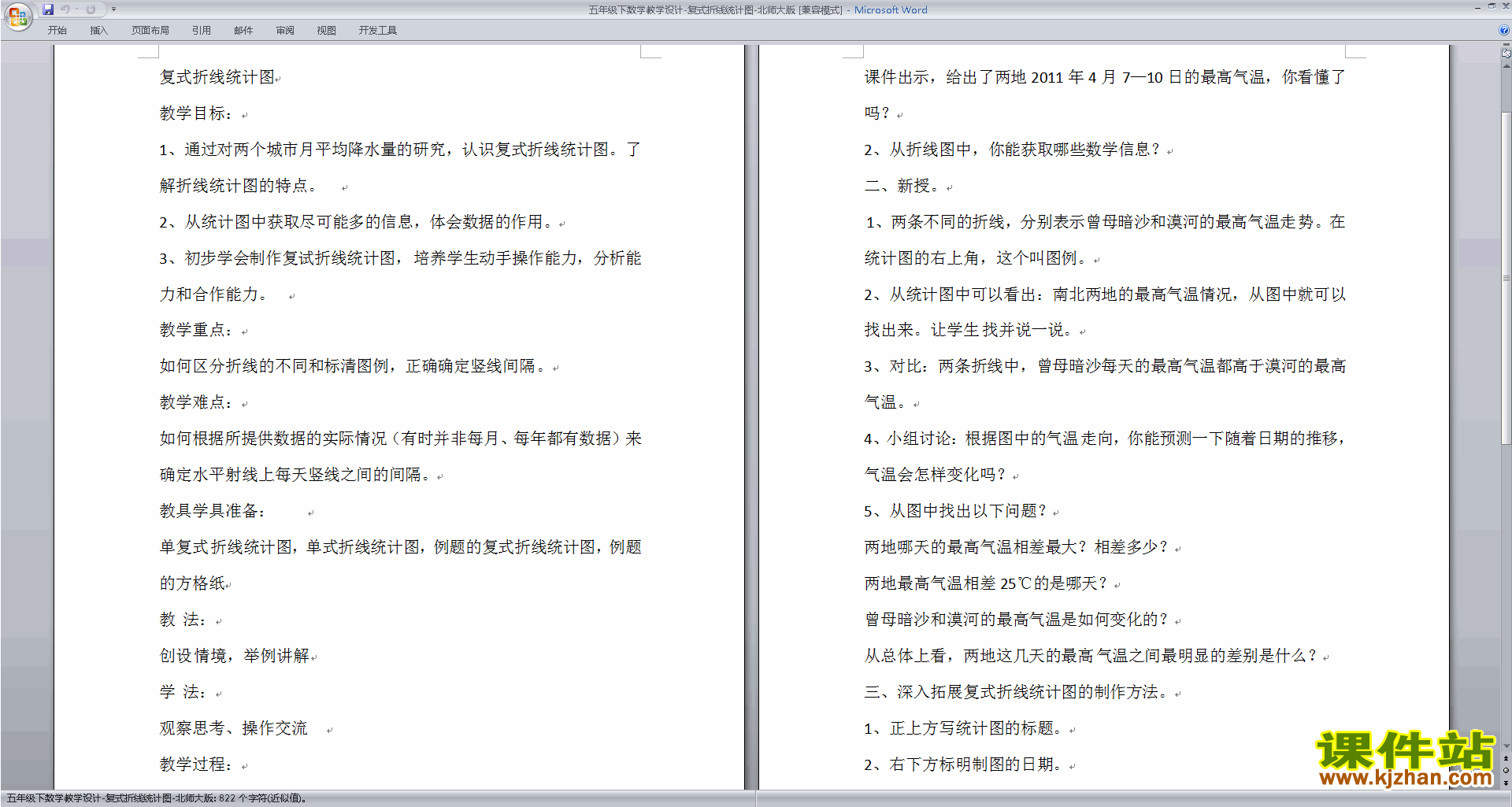Toggle the ruler view icon above scrollbar
Screen dimensions: 1512x807
(x=1506, y=54)
